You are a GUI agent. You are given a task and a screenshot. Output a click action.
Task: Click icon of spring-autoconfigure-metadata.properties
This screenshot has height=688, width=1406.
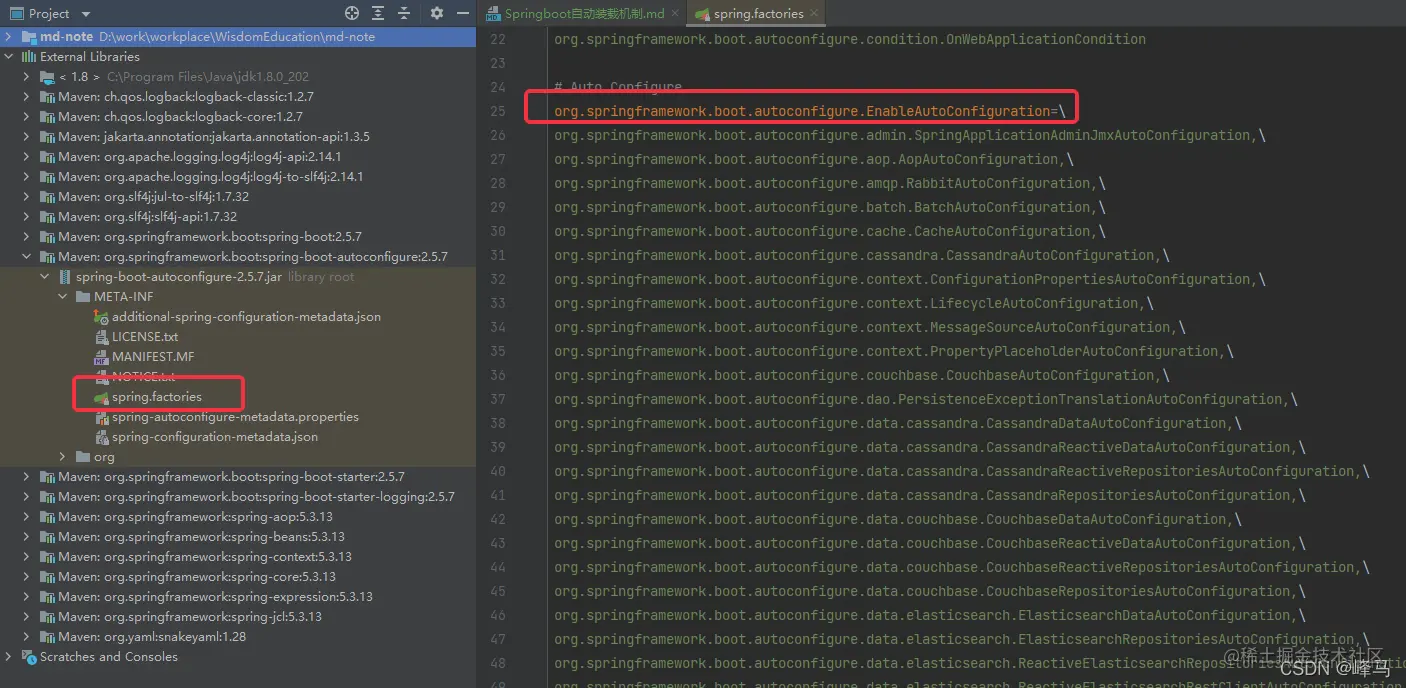[101, 417]
